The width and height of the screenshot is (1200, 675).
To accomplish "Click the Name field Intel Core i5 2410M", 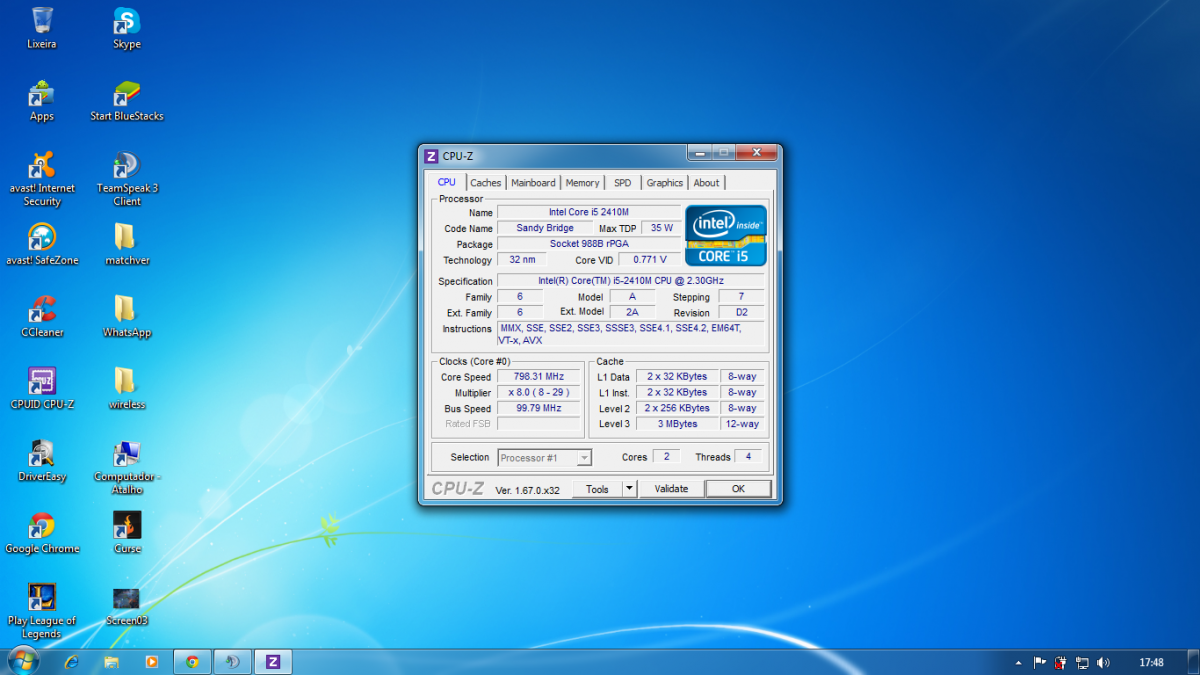I will (588, 212).
